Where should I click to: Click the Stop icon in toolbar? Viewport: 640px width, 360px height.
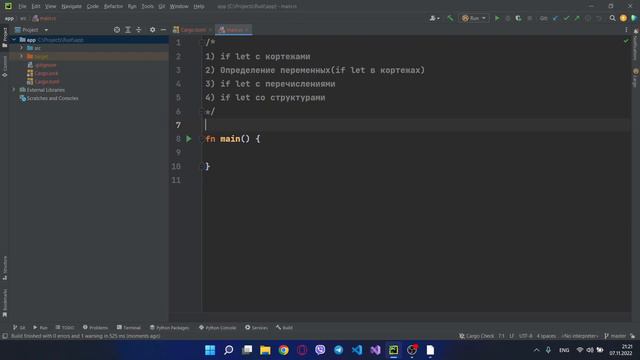pos(530,18)
